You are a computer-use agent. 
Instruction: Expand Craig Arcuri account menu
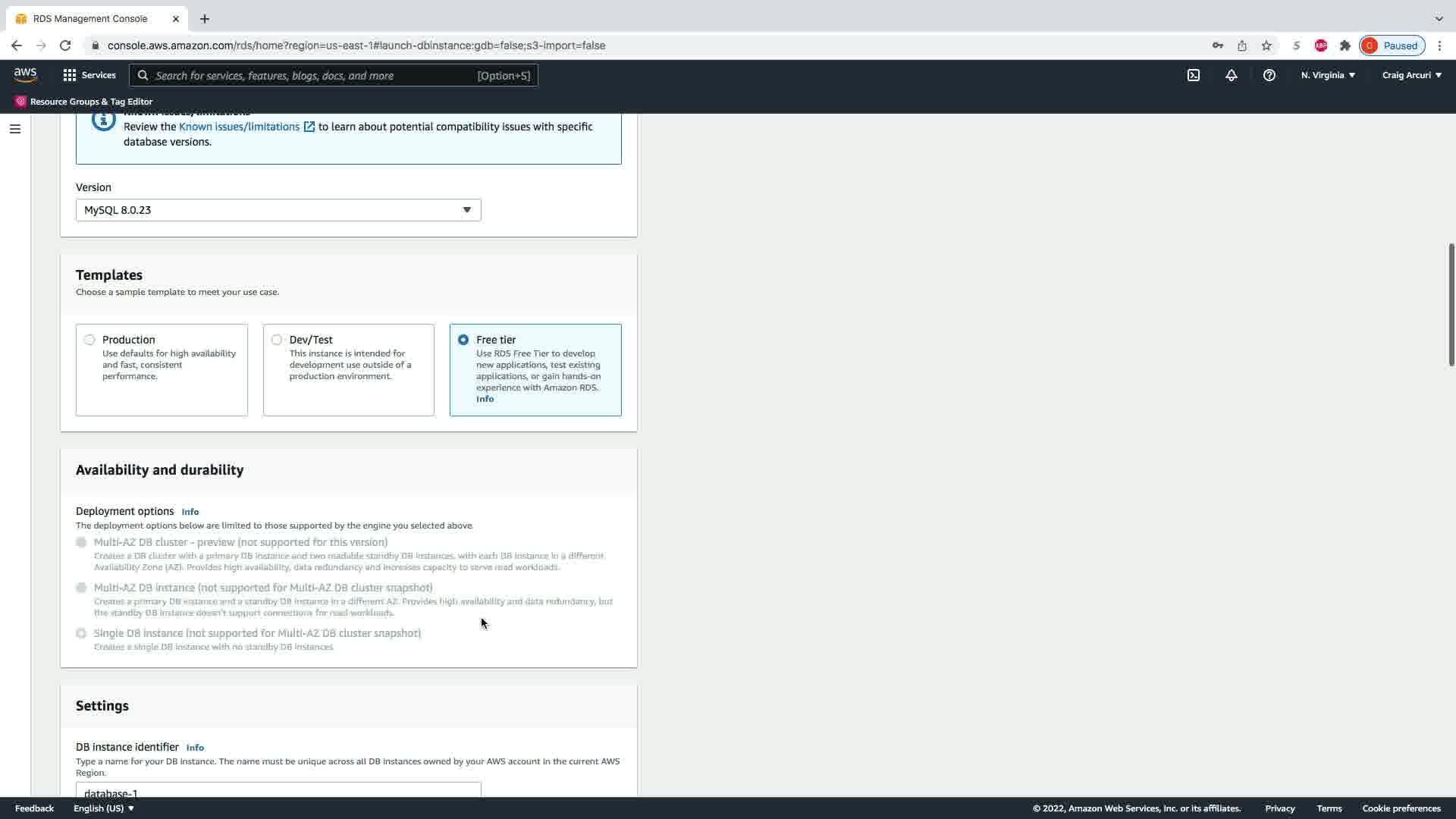pos(1411,75)
